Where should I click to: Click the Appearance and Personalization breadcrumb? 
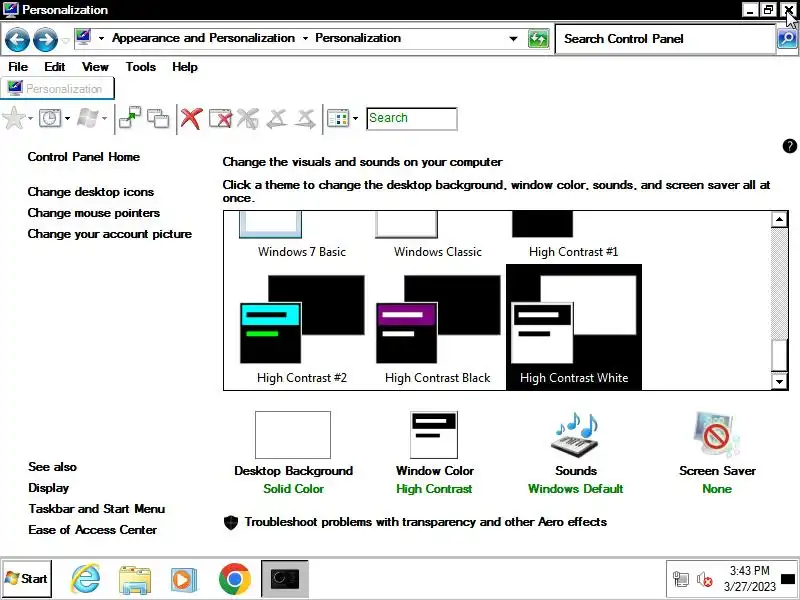pyautogui.click(x=203, y=38)
